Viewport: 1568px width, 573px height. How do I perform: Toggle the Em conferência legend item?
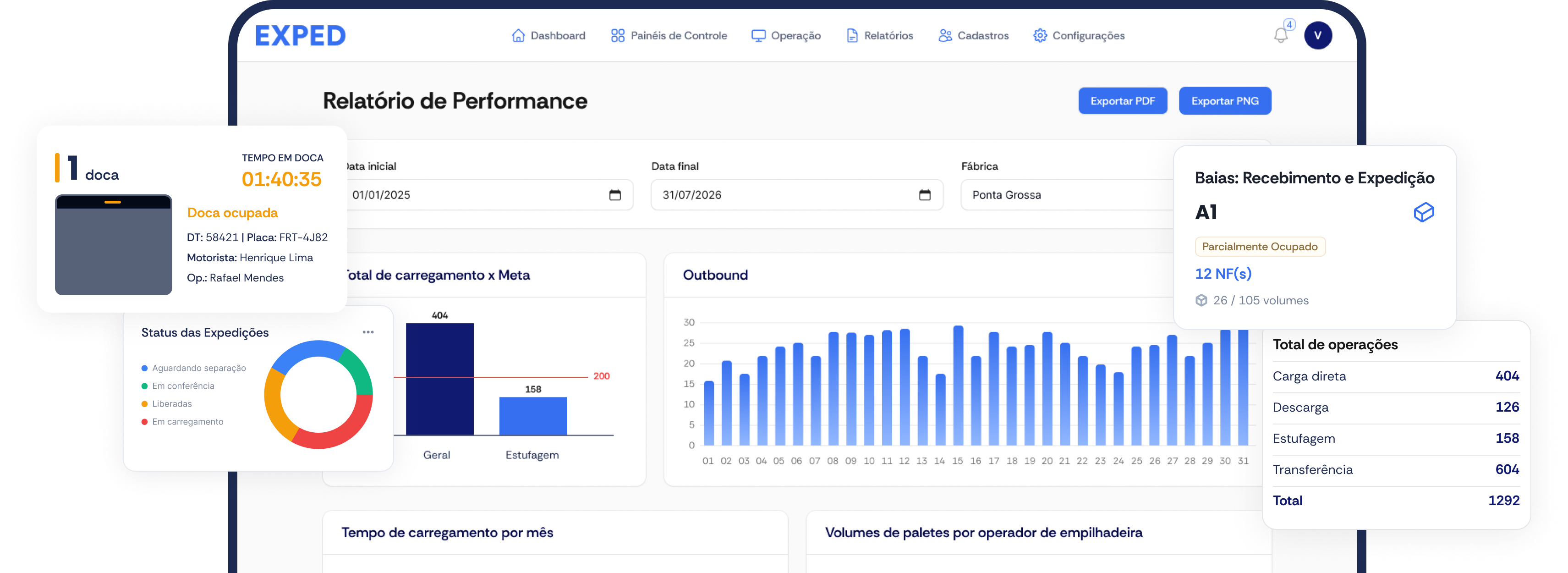(178, 386)
